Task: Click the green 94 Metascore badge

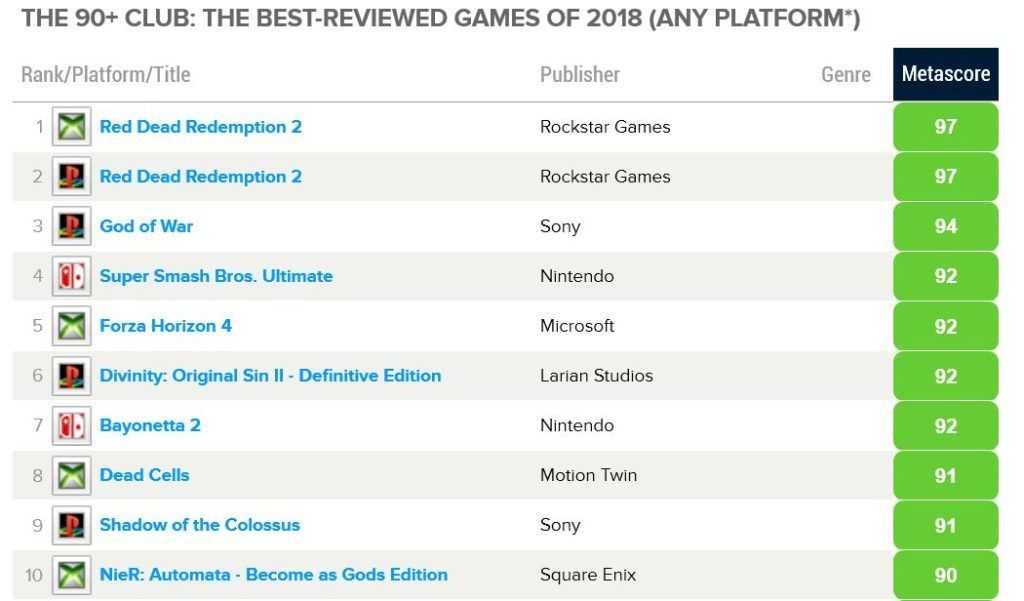Action: coord(945,226)
